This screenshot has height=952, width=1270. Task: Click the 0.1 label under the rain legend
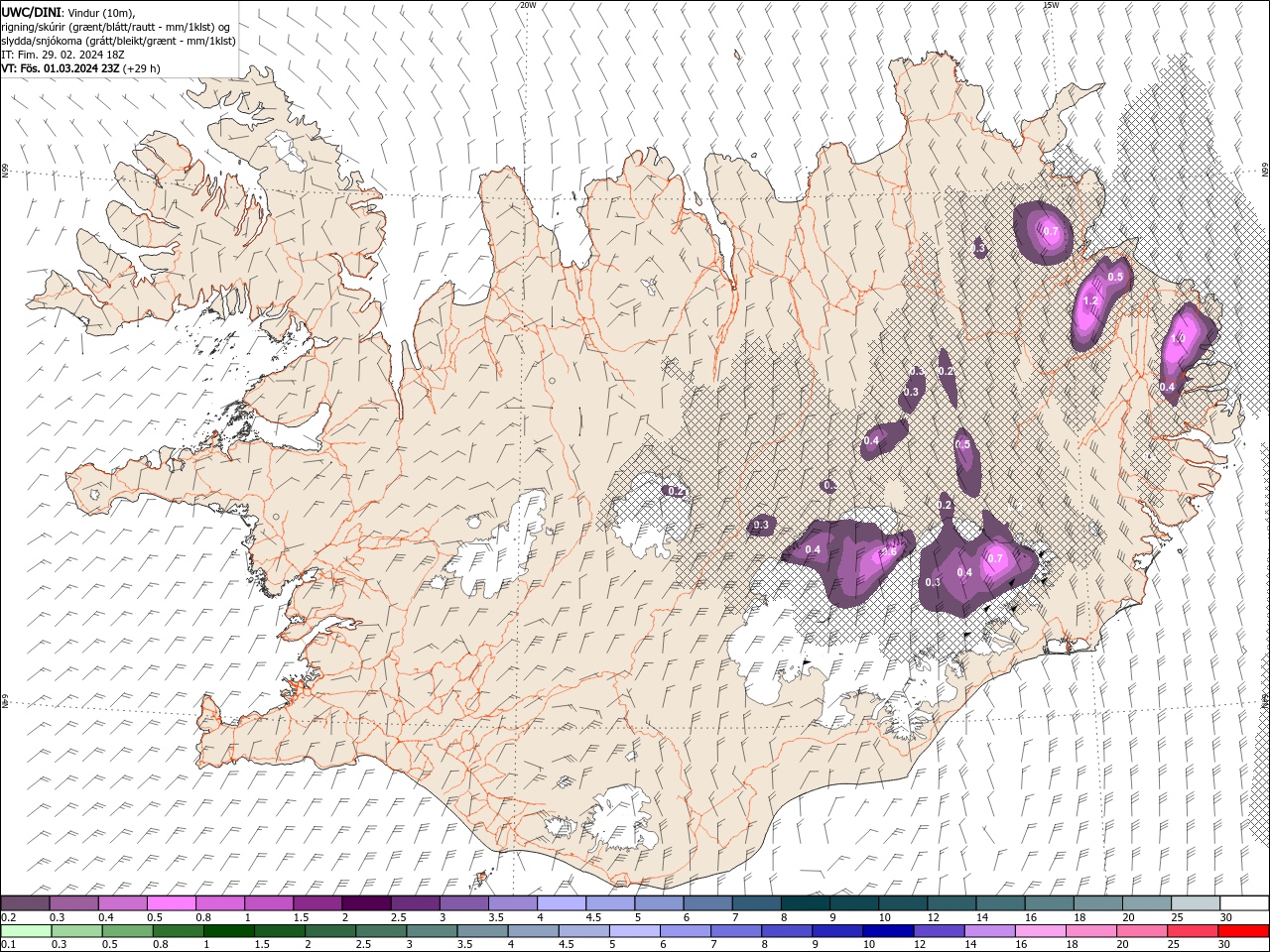coord(8,945)
